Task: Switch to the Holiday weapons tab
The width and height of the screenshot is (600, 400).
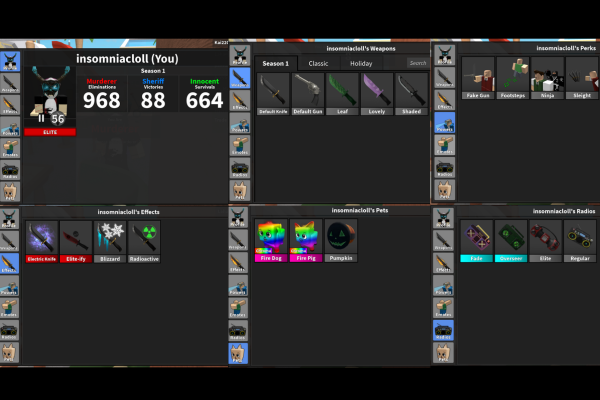Action: click(x=361, y=64)
